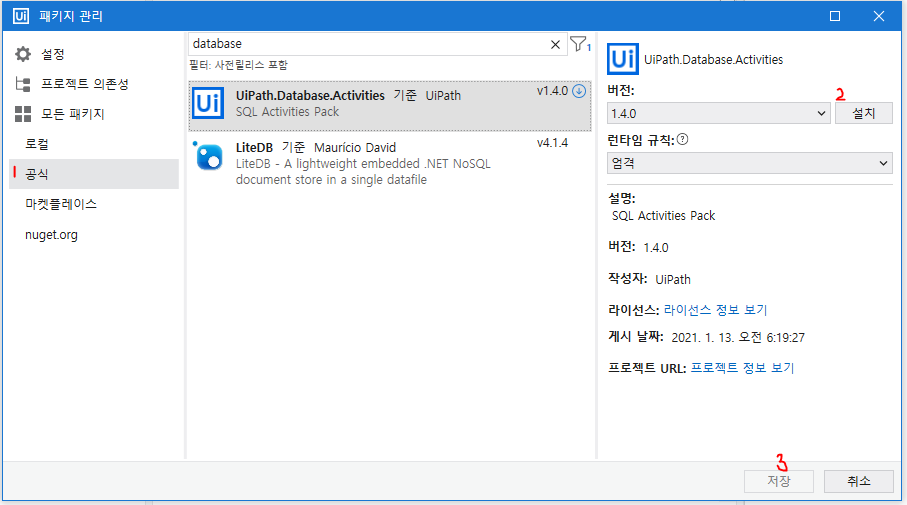907x505 pixels.
Task: Click the LiteDB lightweight embedded description text
Action: pyautogui.click(x=363, y=172)
